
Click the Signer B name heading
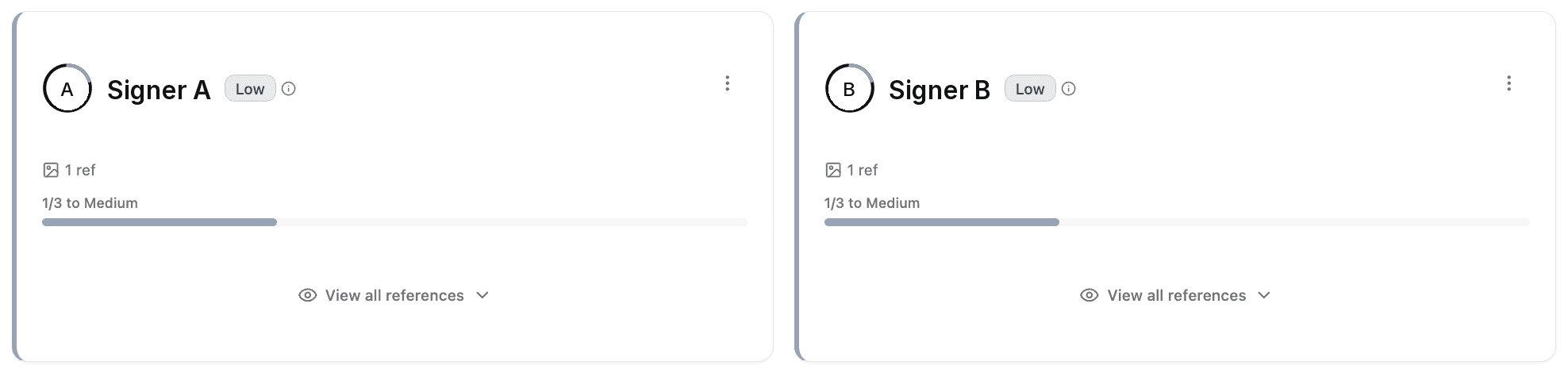[x=940, y=90]
